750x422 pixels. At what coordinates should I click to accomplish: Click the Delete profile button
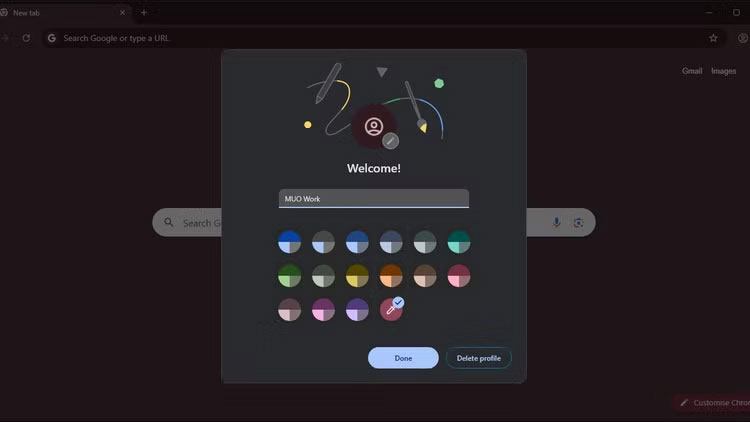(x=478, y=358)
